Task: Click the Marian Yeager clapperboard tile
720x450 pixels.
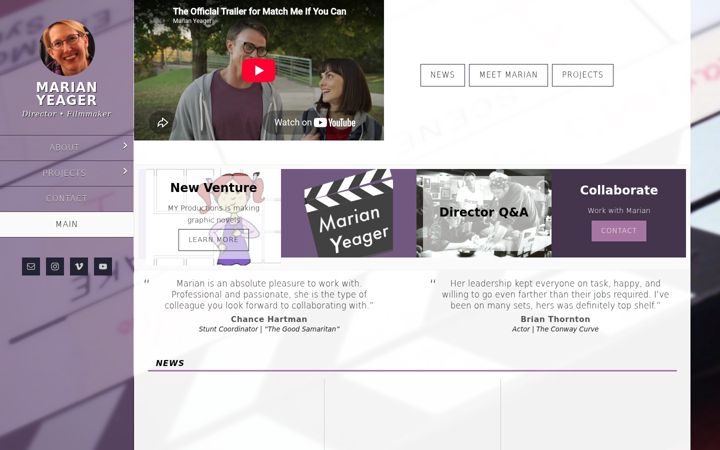Action: [x=349, y=213]
